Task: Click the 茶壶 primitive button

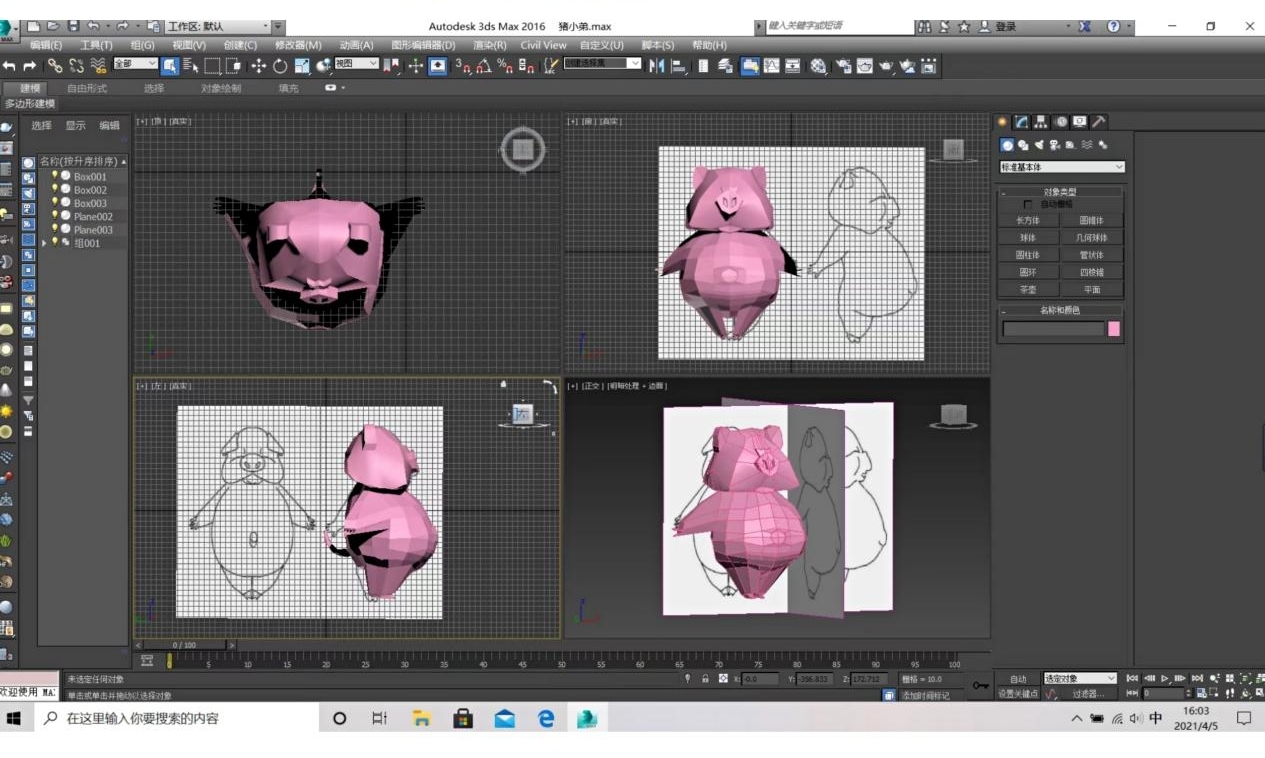Action: [1028, 289]
